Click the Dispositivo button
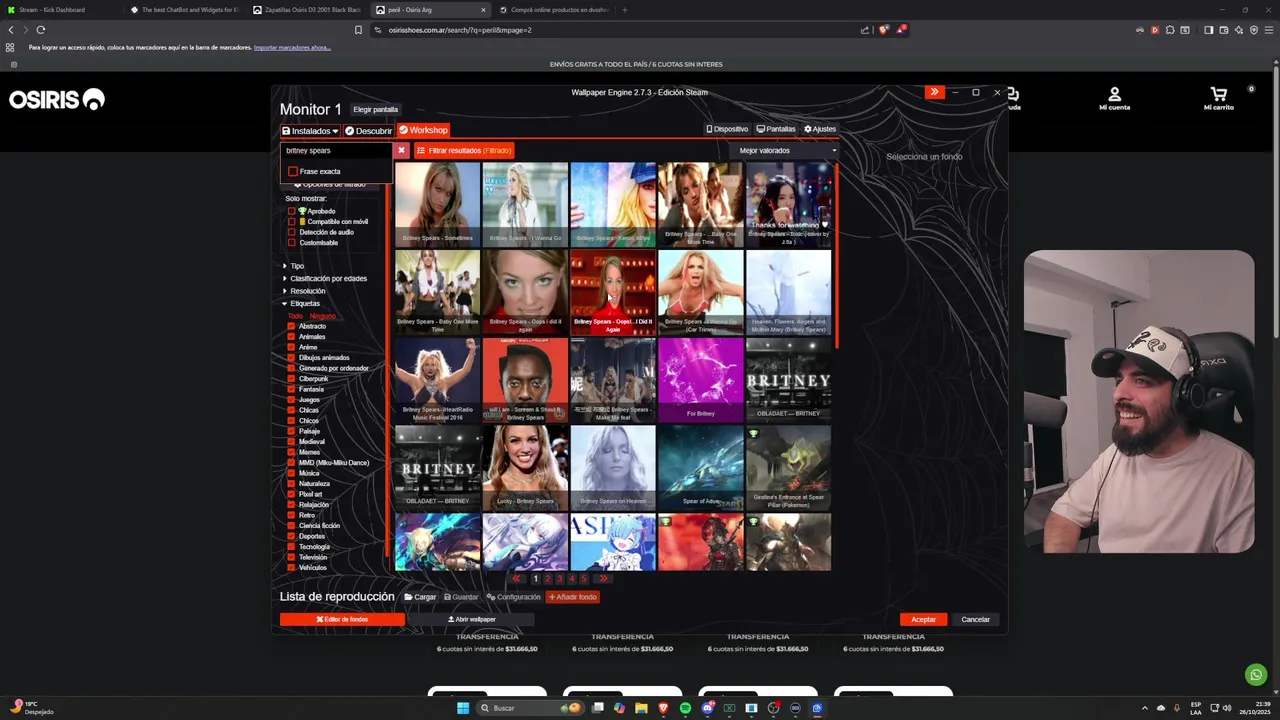 pos(727,129)
